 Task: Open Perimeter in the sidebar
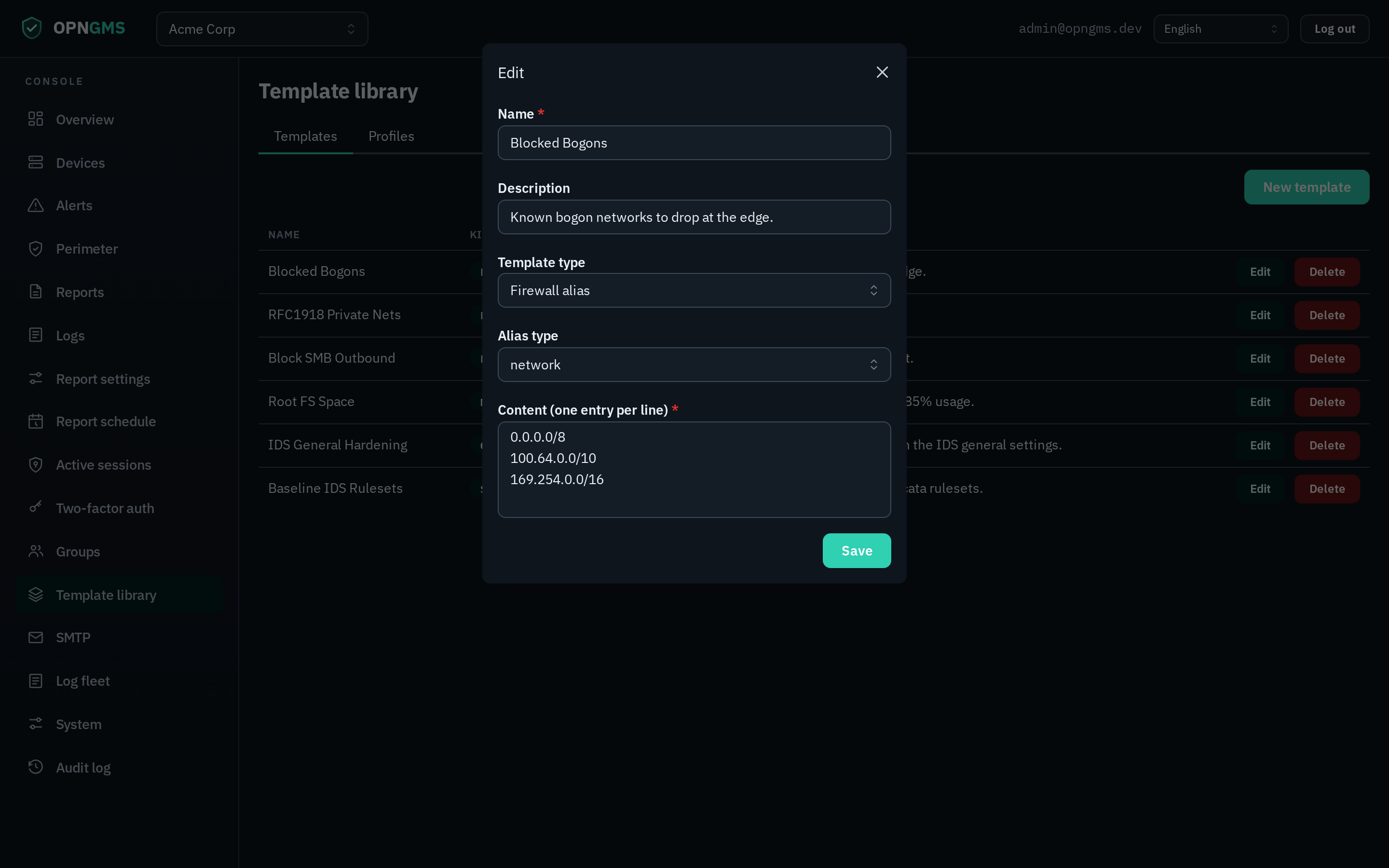tap(120, 249)
